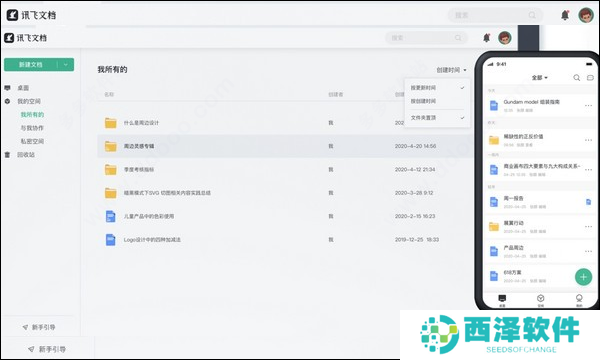This screenshot has height=360, width=600.
Task: Select 私密空间 in the sidebar
Action: click(32, 141)
